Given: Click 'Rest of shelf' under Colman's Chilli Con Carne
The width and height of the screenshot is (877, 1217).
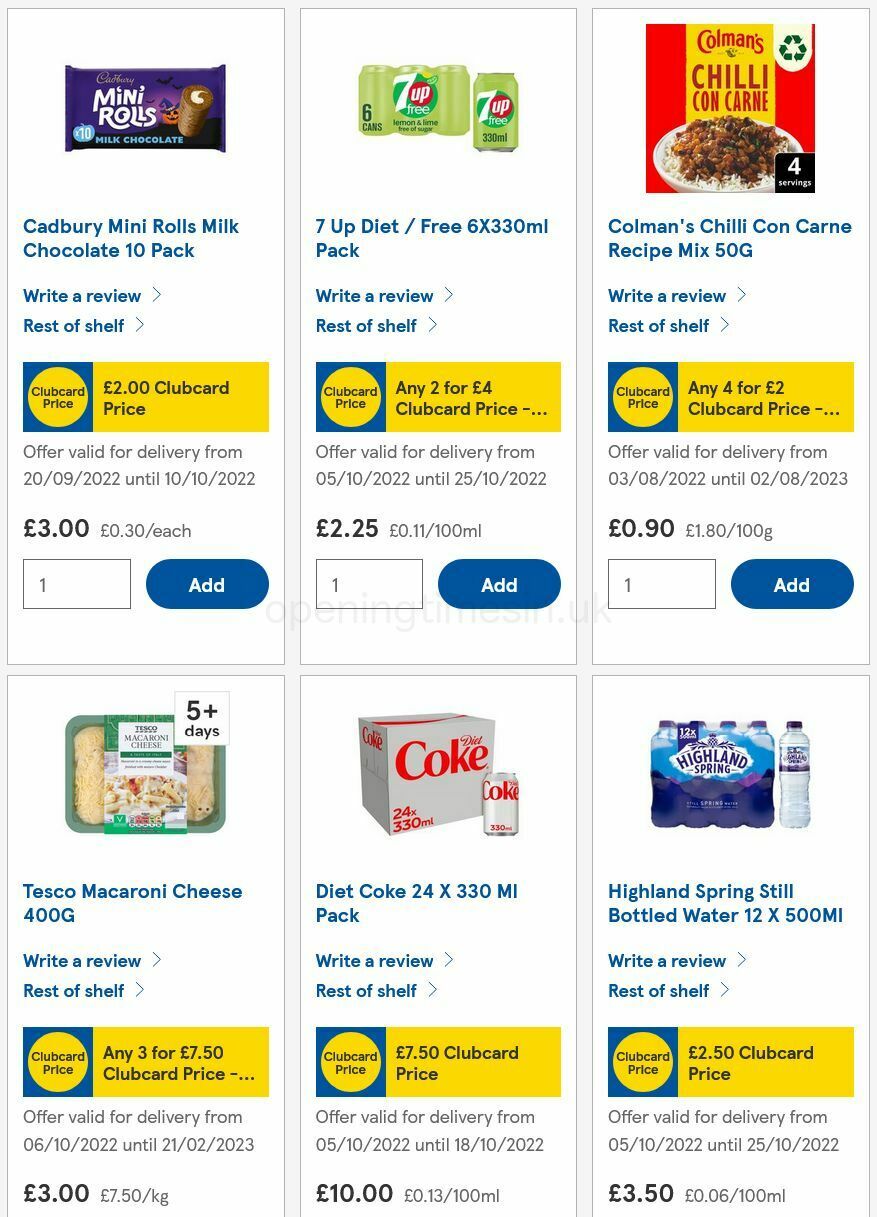Looking at the screenshot, I should [x=658, y=325].
